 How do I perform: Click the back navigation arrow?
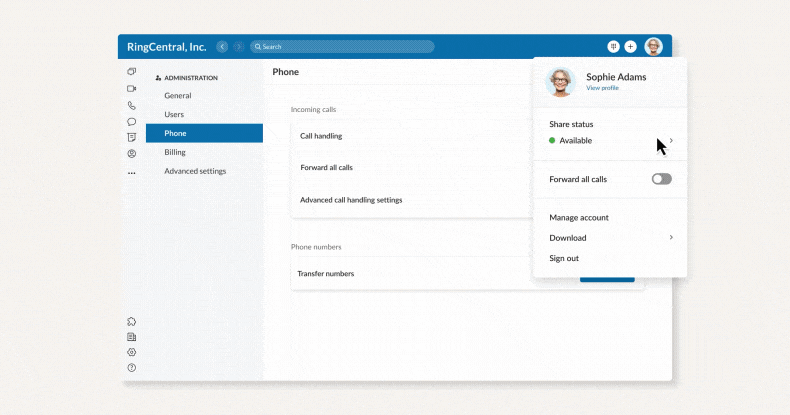click(222, 46)
